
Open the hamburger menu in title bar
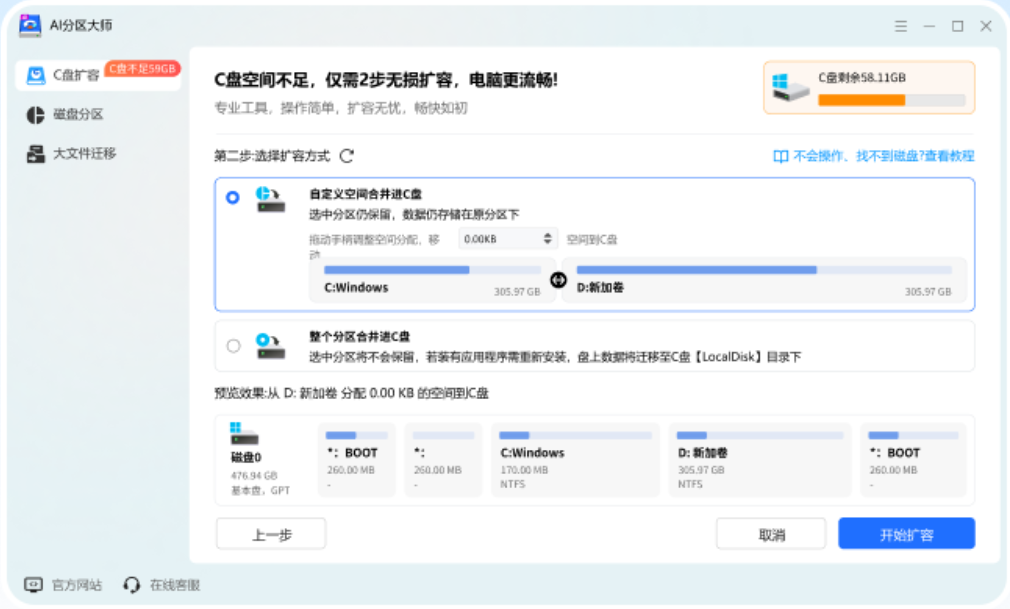900,26
